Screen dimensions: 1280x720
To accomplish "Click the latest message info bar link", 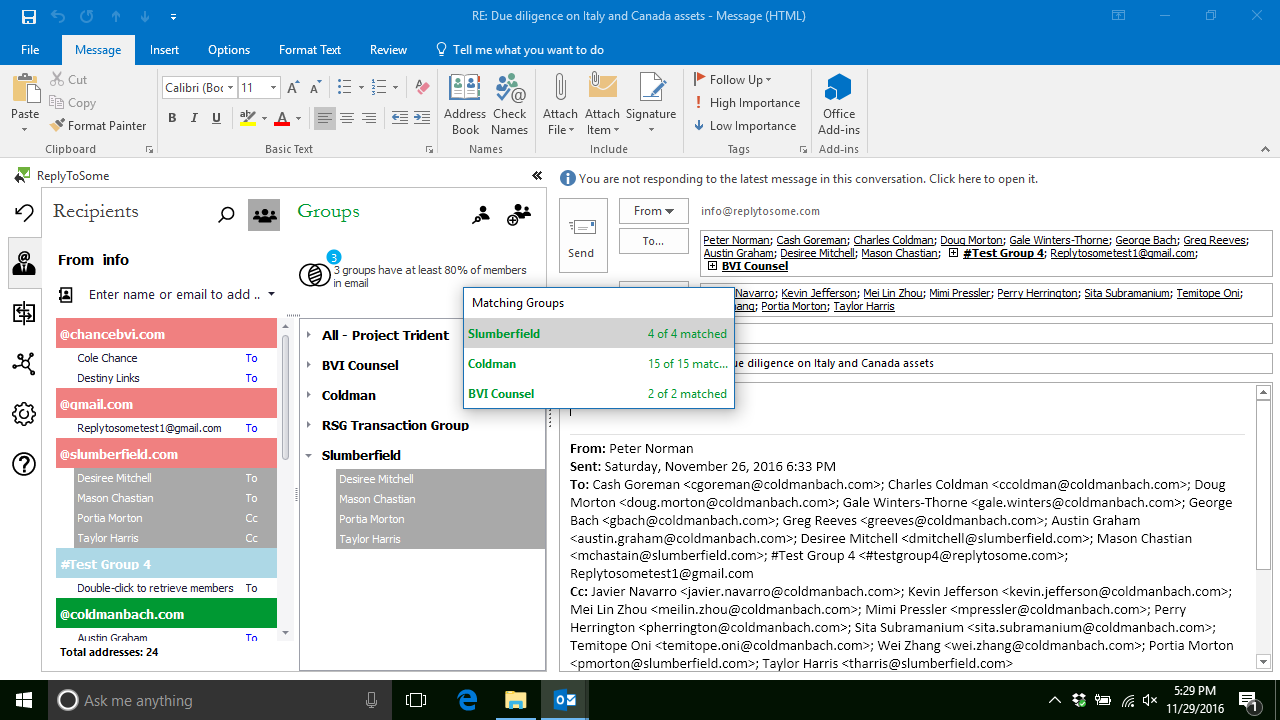I will point(808,179).
